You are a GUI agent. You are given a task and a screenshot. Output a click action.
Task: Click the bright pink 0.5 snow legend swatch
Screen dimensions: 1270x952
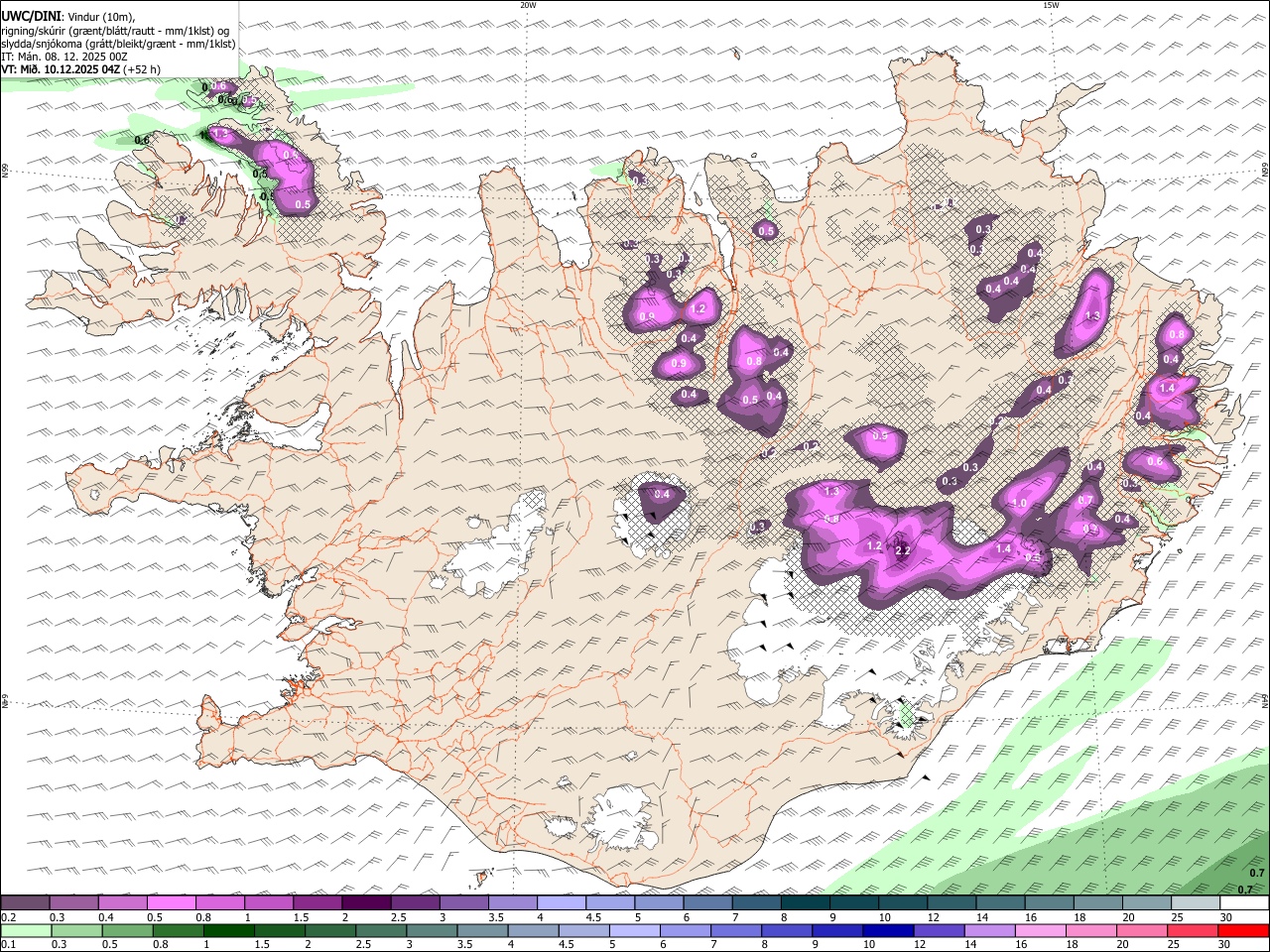click(x=171, y=903)
